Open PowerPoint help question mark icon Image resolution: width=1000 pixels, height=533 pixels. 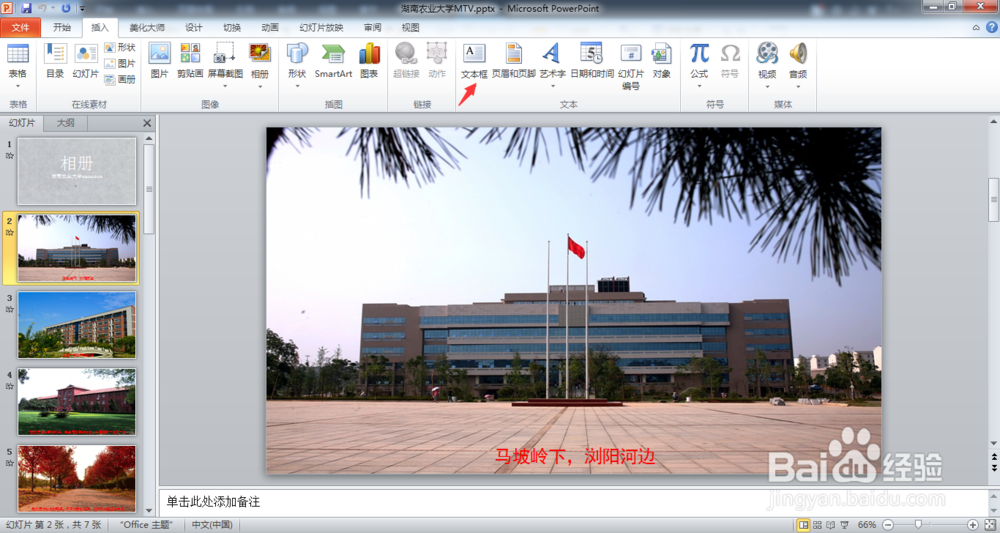(992, 27)
